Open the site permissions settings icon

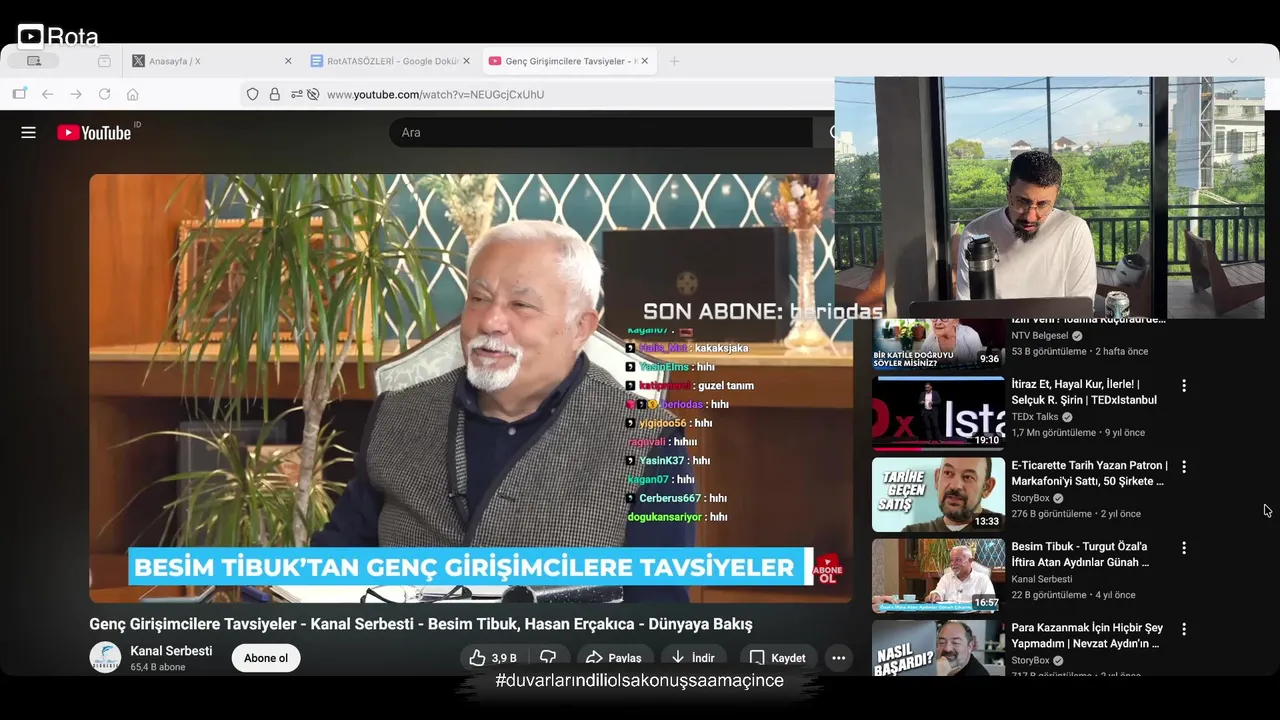tap(297, 94)
